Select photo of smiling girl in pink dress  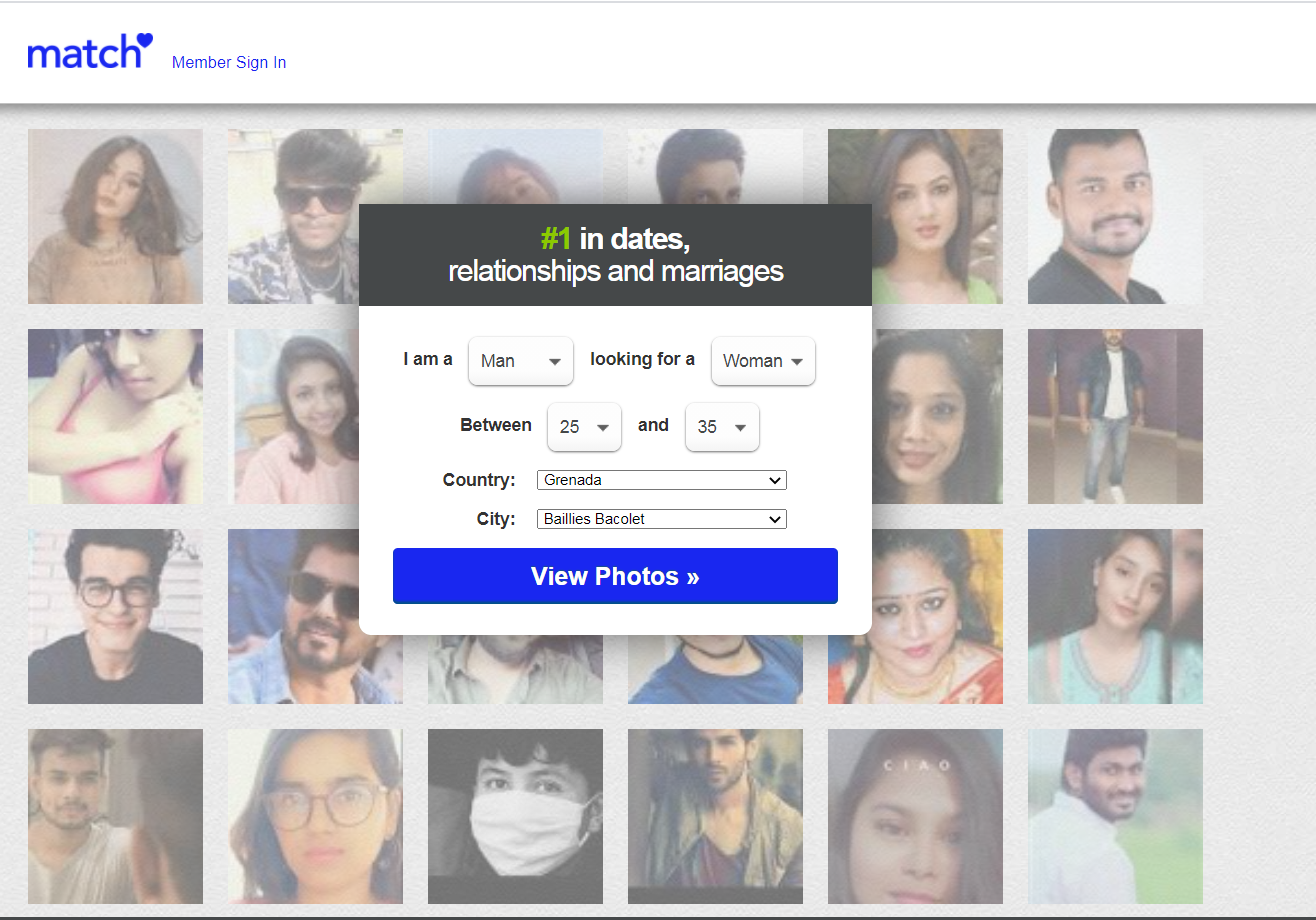(x=293, y=416)
